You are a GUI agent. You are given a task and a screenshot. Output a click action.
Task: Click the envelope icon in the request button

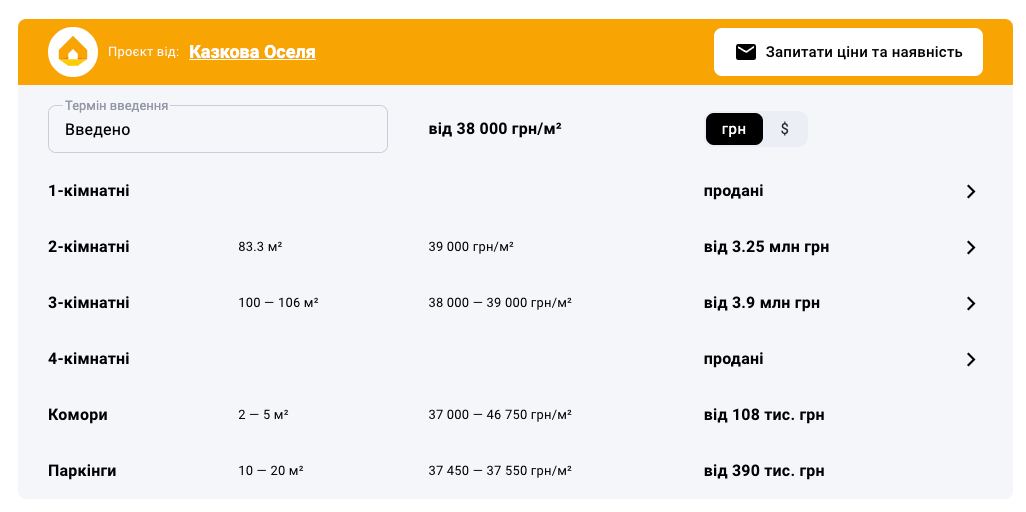pos(746,52)
